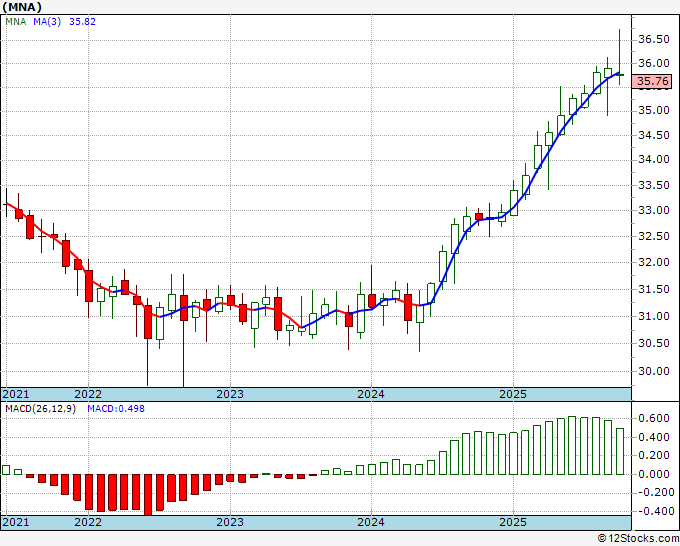This screenshot has height=546, width=680.
Task: Click 2024 on the MACD timeline
Action: click(x=371, y=522)
